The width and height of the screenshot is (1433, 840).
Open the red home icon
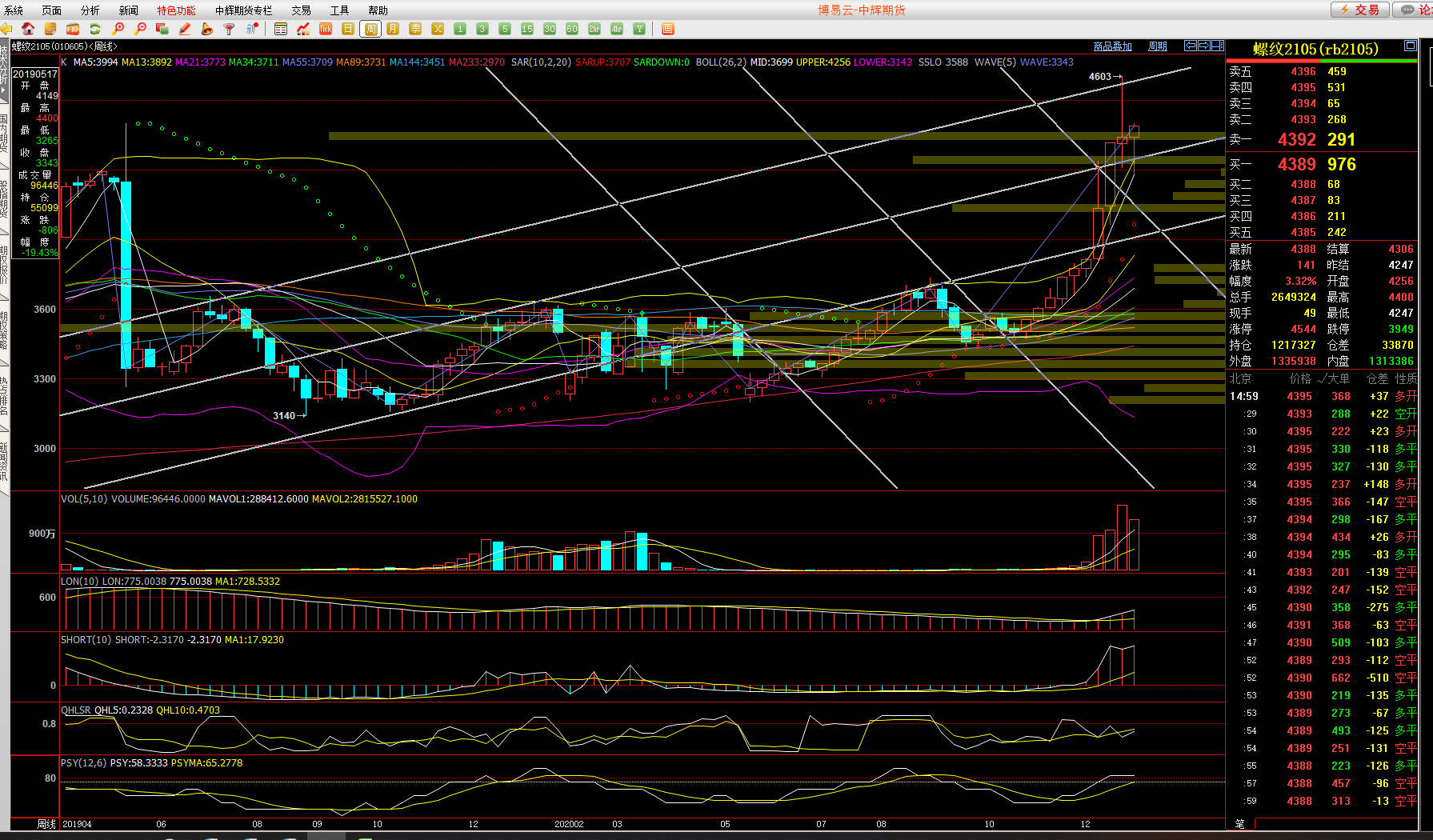28,29
